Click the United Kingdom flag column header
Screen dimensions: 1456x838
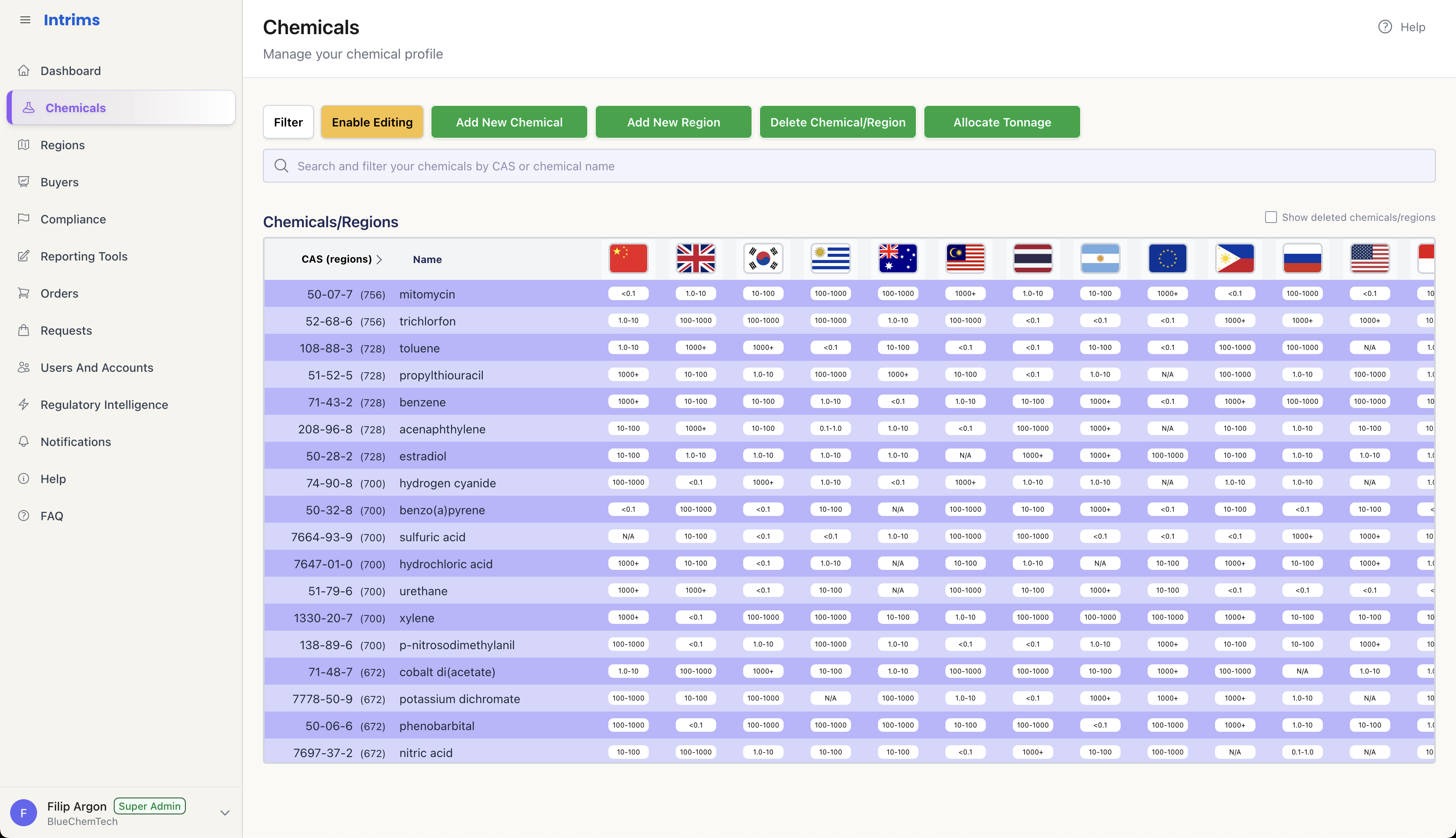[696, 258]
